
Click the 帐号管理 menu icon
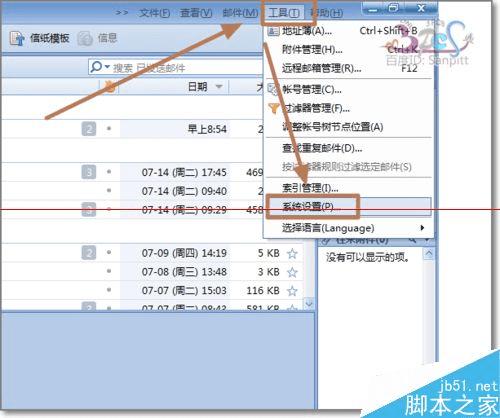click(x=273, y=89)
